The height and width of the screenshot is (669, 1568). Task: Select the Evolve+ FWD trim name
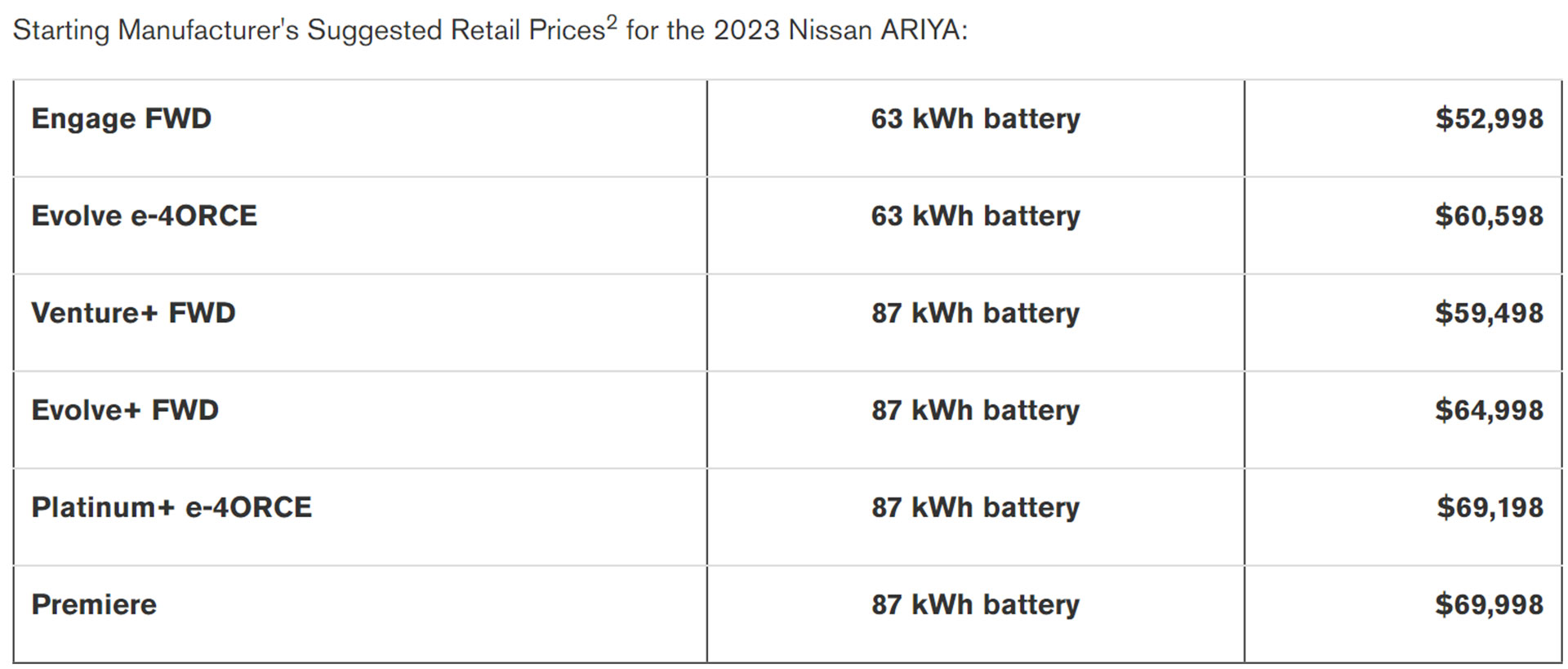tap(125, 411)
